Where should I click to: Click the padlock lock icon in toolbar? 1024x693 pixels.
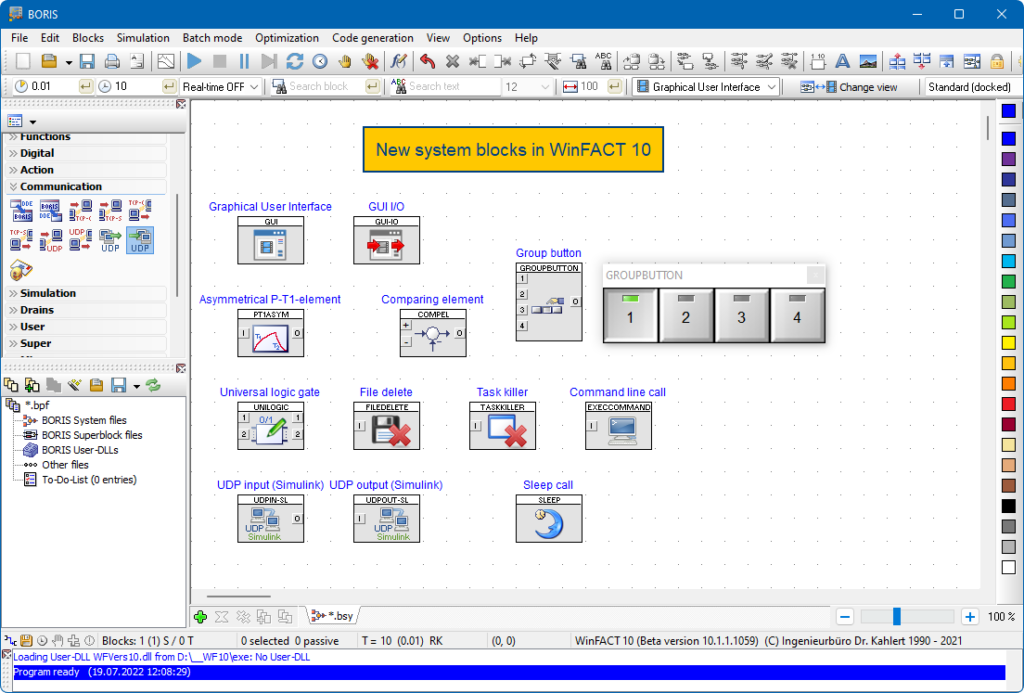997,61
